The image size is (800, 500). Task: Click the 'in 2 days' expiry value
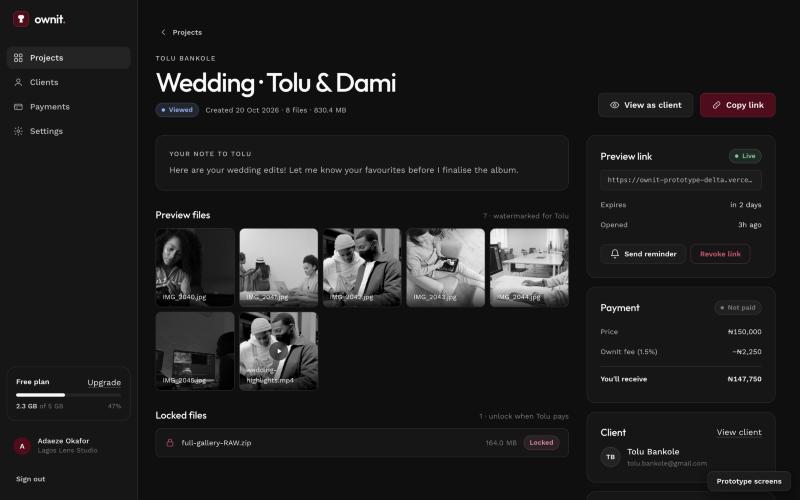point(745,205)
